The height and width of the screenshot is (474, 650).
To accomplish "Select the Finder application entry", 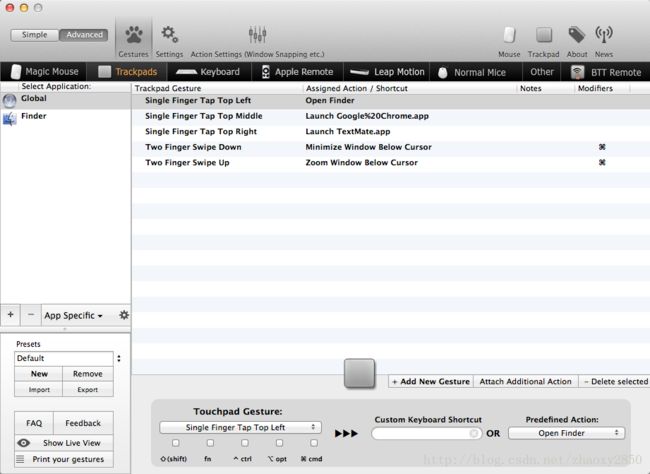I will 65,117.
